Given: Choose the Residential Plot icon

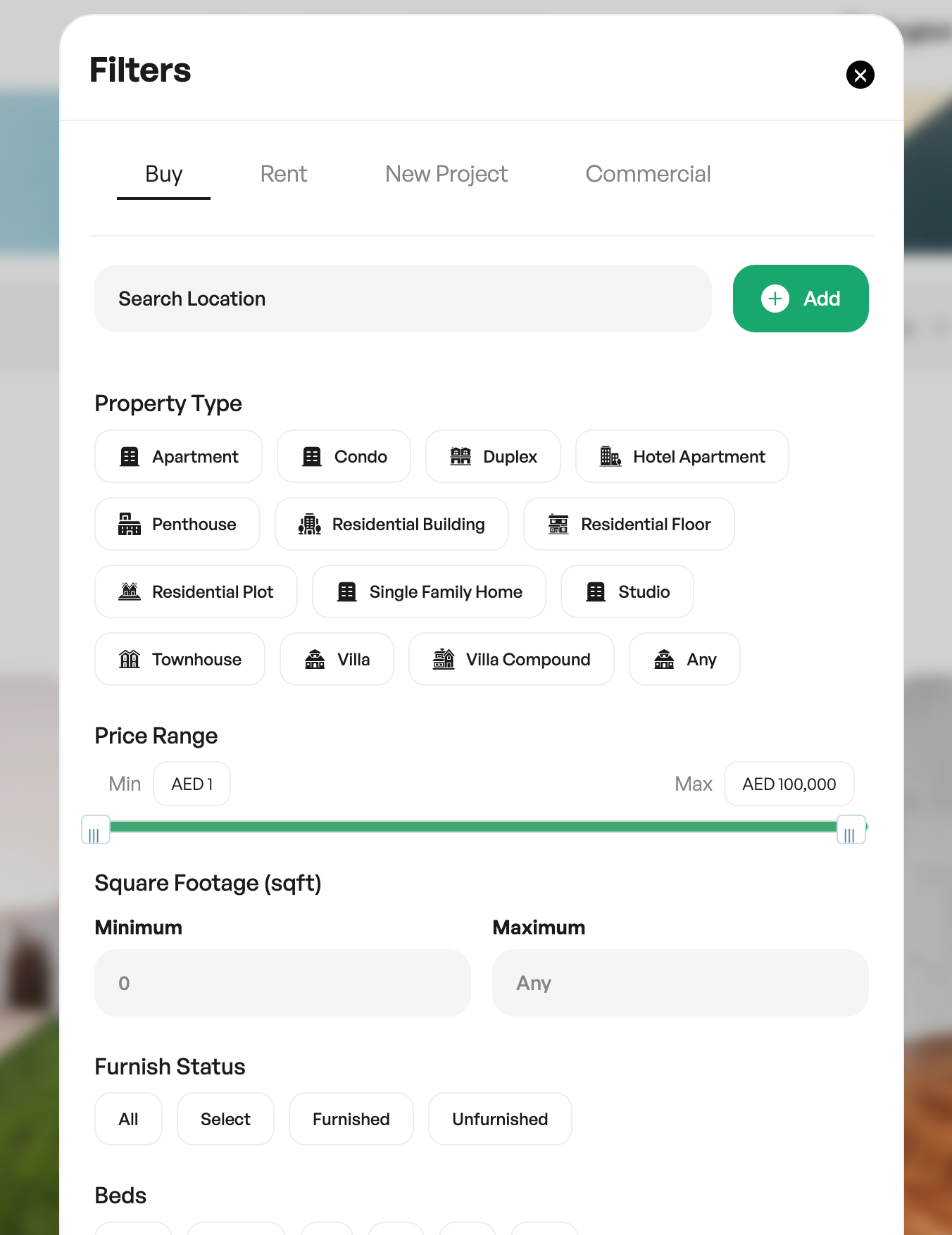Looking at the screenshot, I should [130, 591].
